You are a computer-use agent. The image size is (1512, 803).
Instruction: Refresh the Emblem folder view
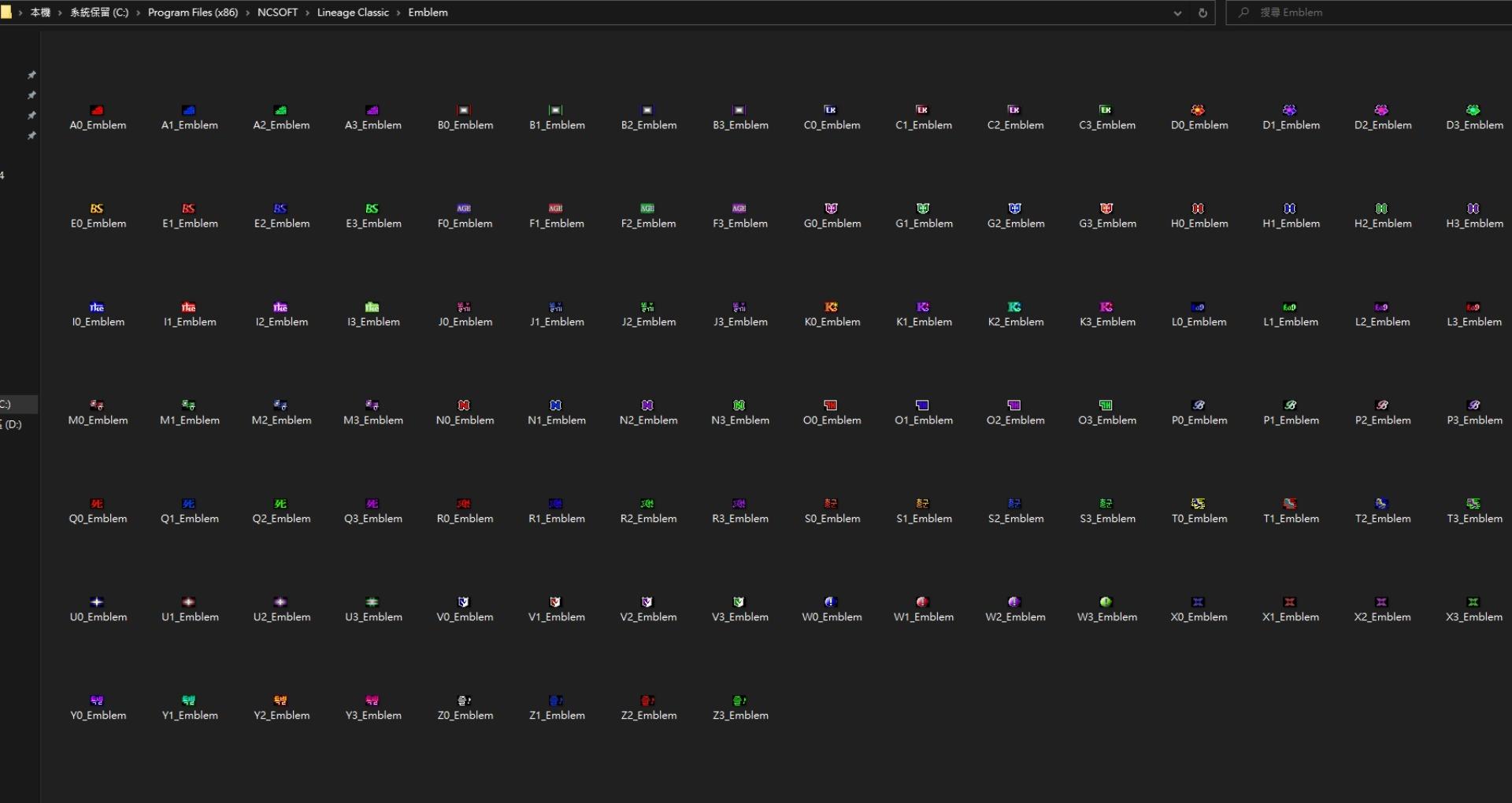(x=1203, y=13)
